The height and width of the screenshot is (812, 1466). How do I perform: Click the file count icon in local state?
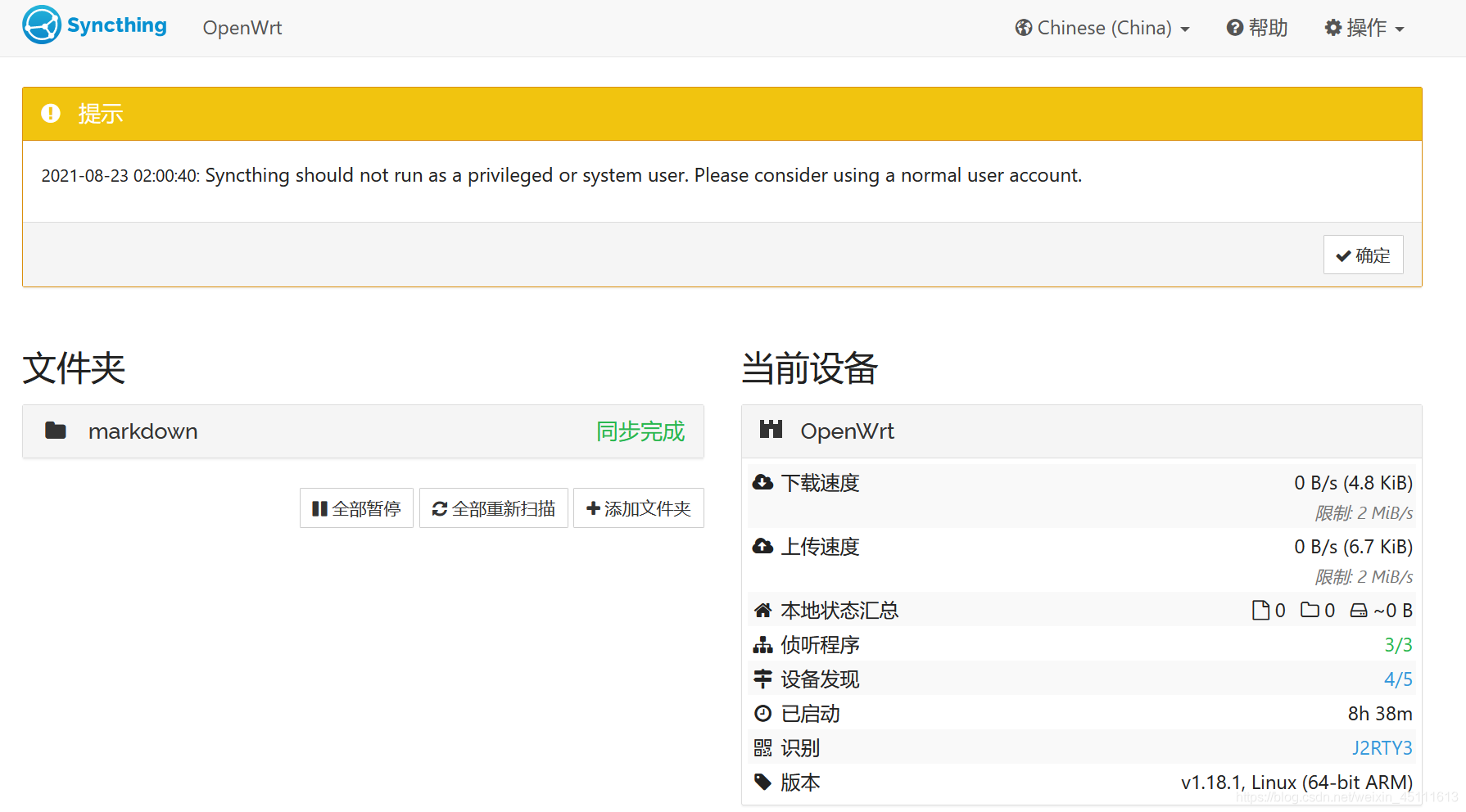[1261, 610]
